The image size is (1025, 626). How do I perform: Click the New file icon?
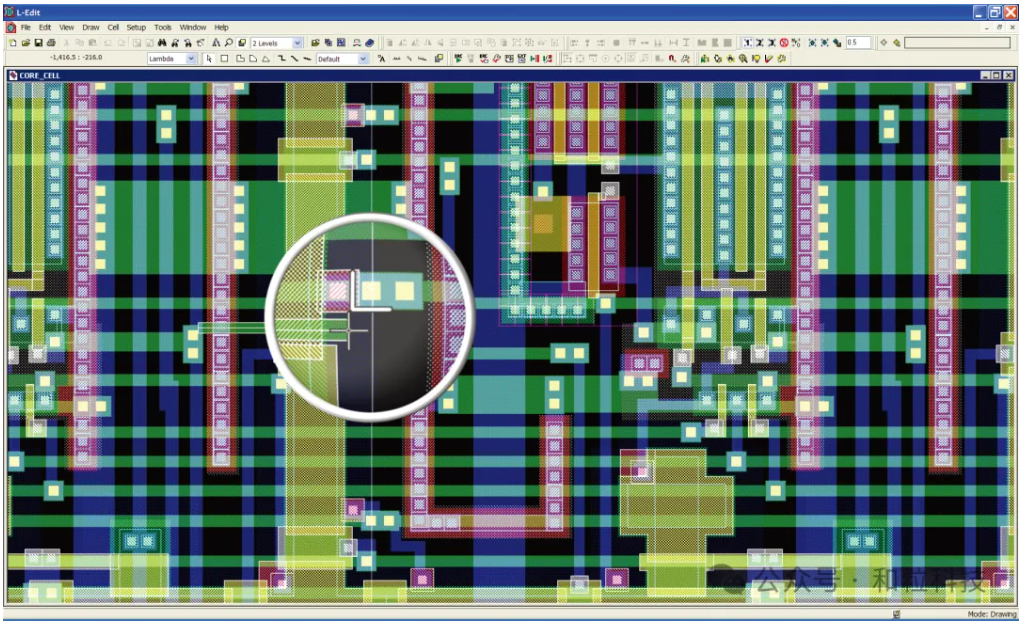pos(12,43)
